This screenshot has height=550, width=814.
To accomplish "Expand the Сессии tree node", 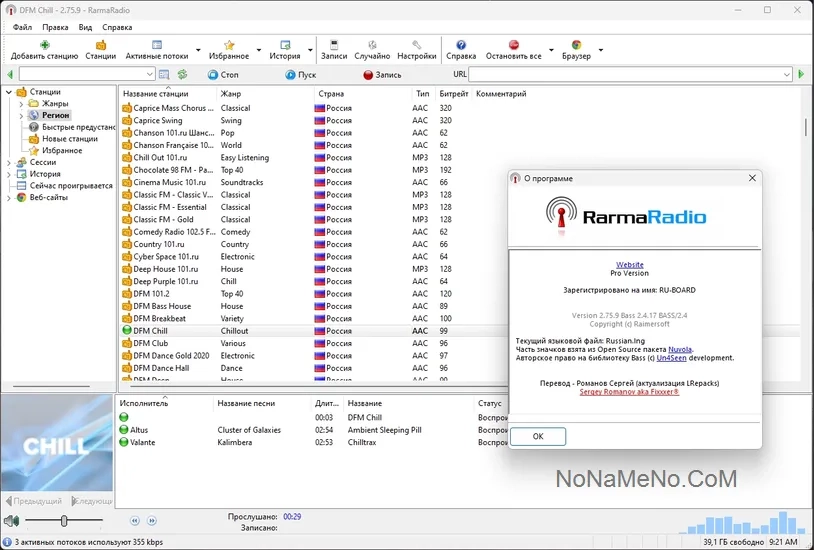I will point(9,162).
